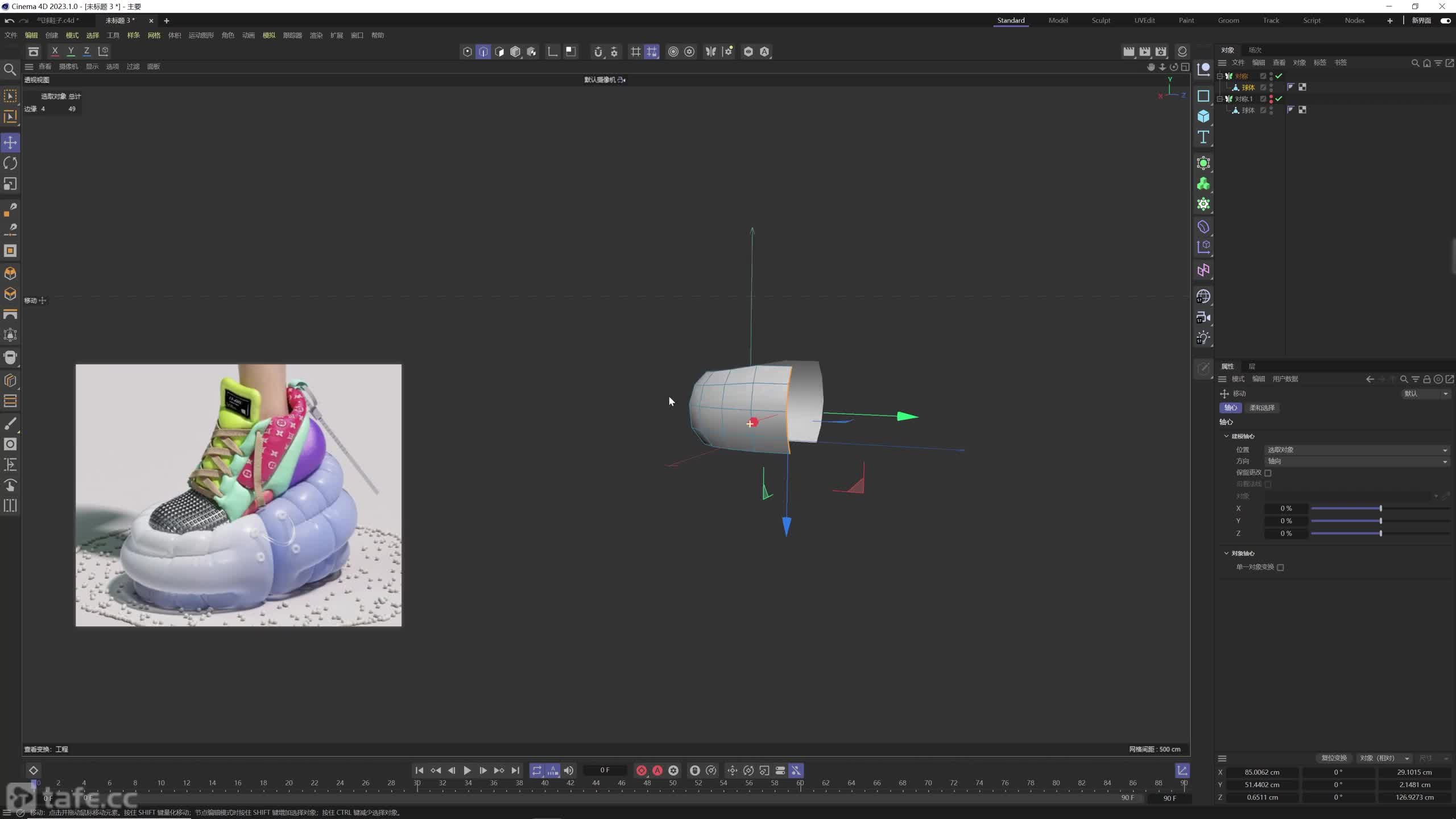1456x819 pixels.
Task: Switch to edges mode in top toolbar
Action: pyautogui.click(x=483, y=52)
